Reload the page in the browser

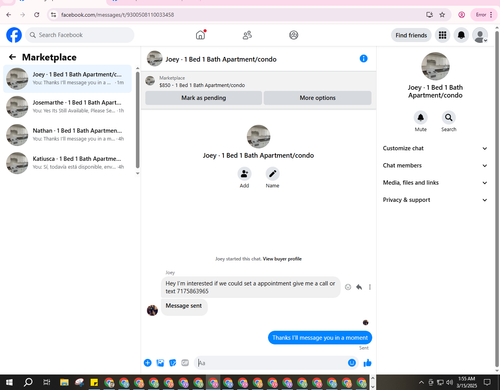[x=37, y=15]
